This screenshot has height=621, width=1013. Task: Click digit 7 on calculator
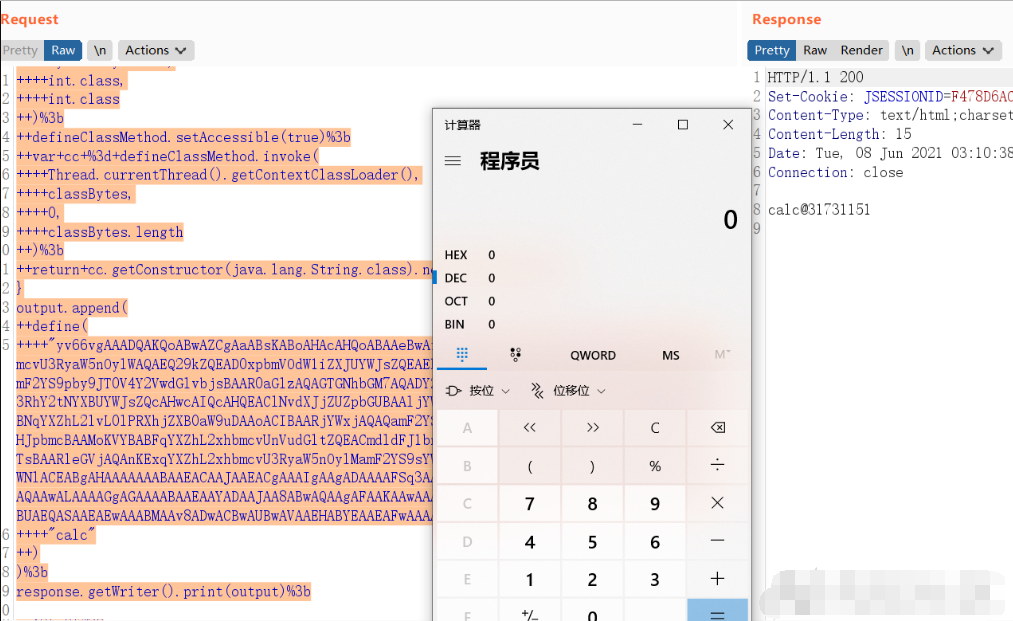[530, 503]
